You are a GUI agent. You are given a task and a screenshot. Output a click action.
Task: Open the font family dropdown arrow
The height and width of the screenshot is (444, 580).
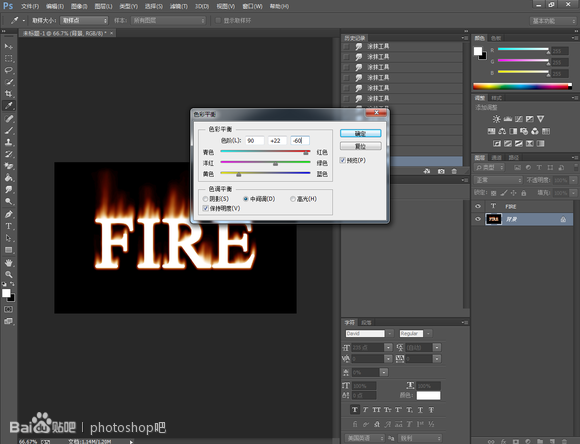[x=390, y=333]
